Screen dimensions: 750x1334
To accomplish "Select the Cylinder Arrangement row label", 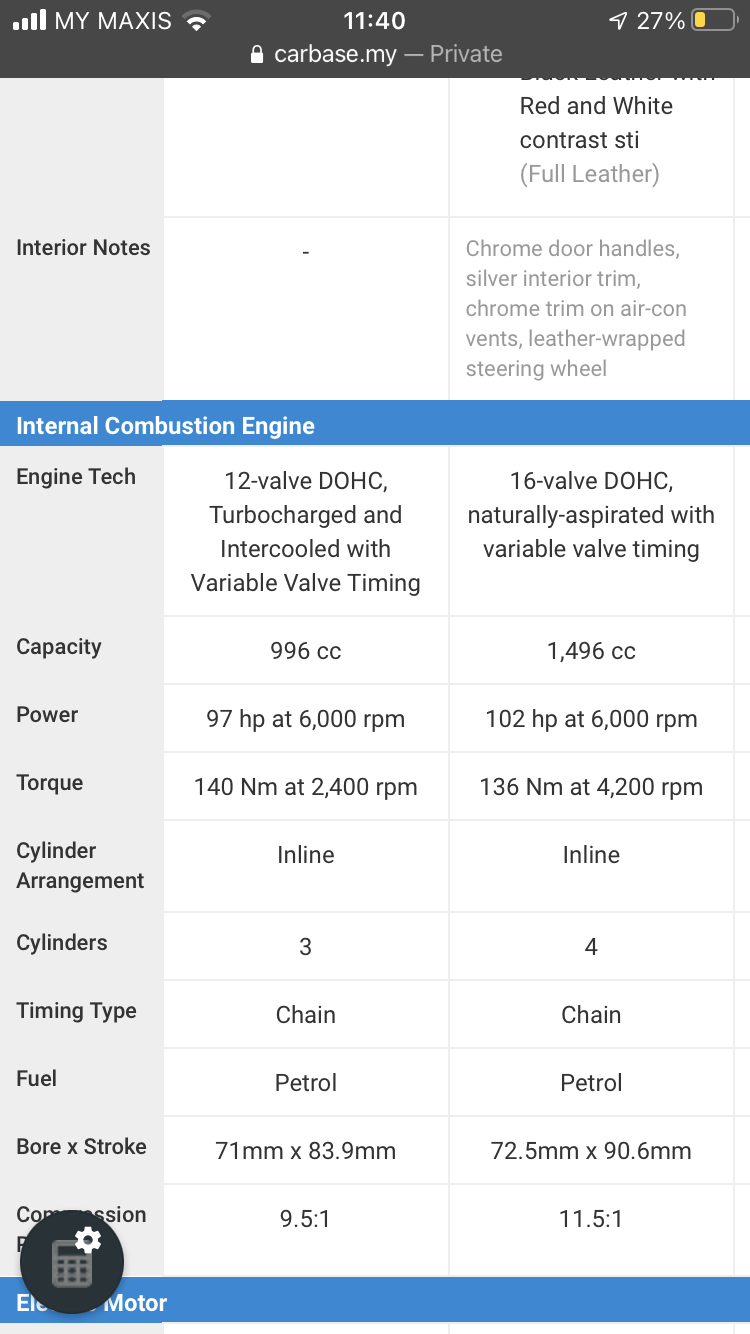I will coord(80,866).
